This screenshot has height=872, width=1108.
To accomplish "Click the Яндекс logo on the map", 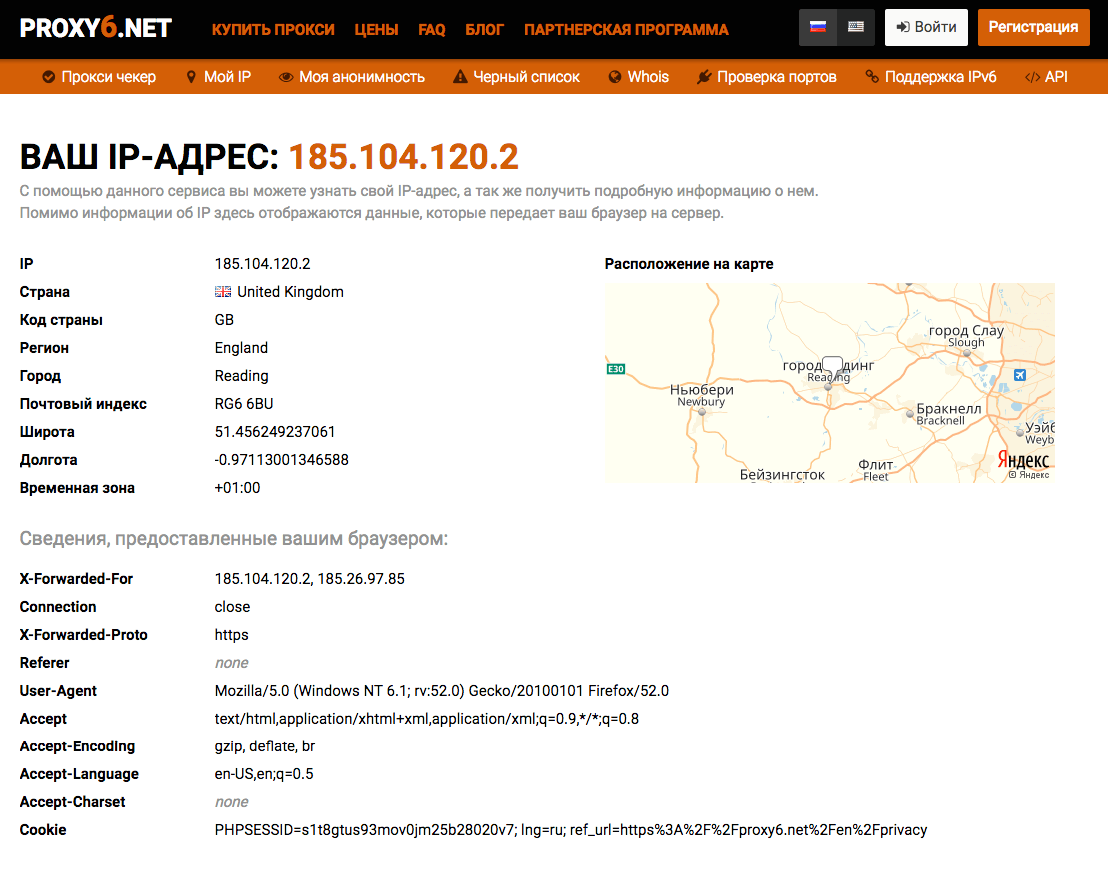I will point(1022,460).
